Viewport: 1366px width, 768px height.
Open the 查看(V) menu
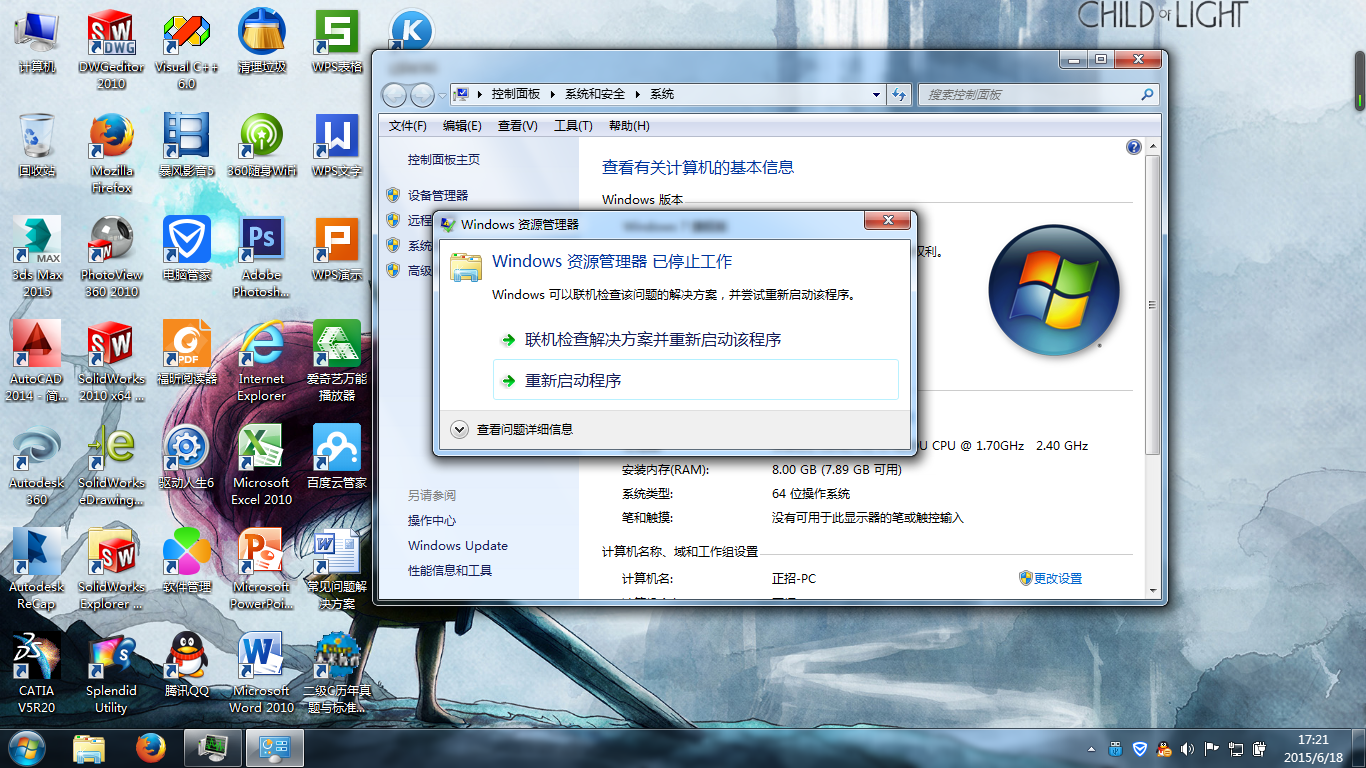coord(518,126)
